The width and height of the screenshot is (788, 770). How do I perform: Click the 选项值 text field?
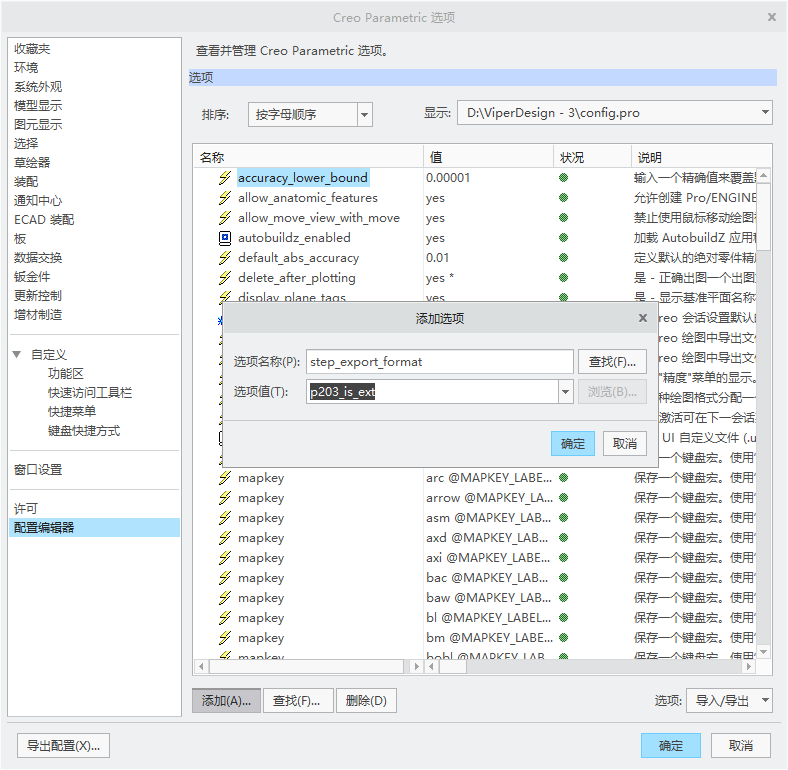tap(432, 392)
